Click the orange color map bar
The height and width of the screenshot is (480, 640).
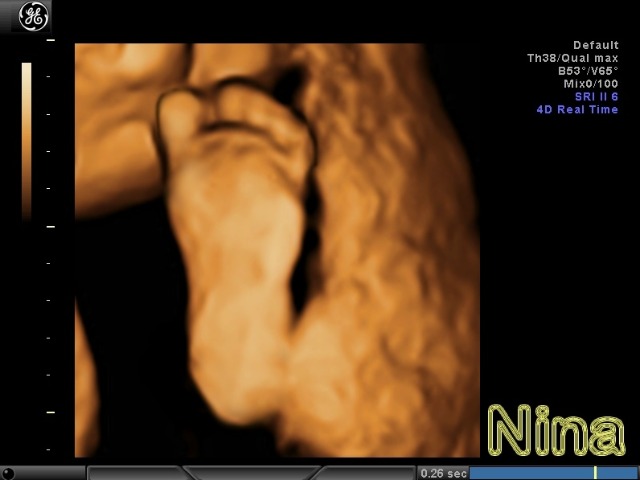coord(27,140)
